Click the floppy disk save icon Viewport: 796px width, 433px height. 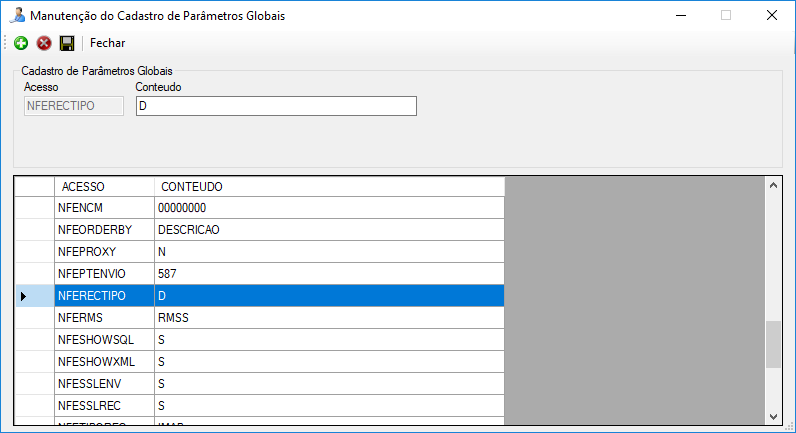[67, 43]
